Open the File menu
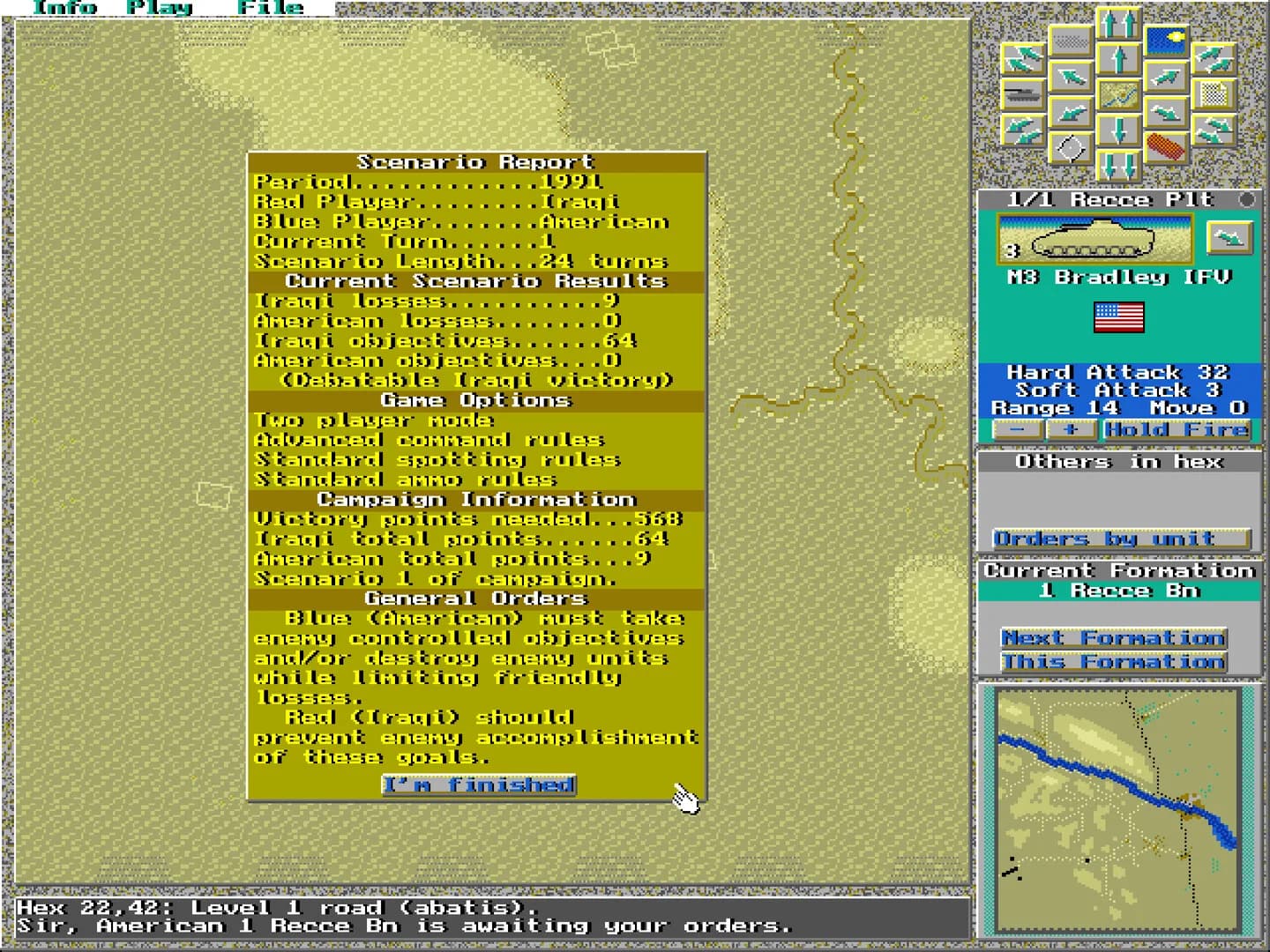 270,8
